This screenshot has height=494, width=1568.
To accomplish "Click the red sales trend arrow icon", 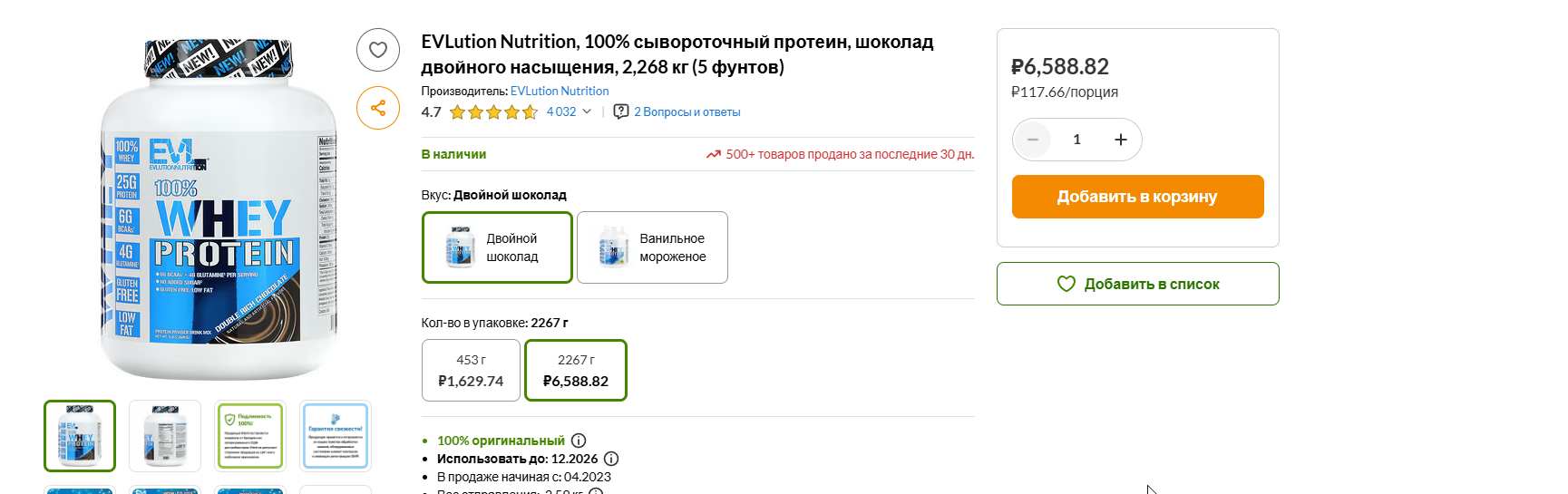I will click(x=714, y=154).
